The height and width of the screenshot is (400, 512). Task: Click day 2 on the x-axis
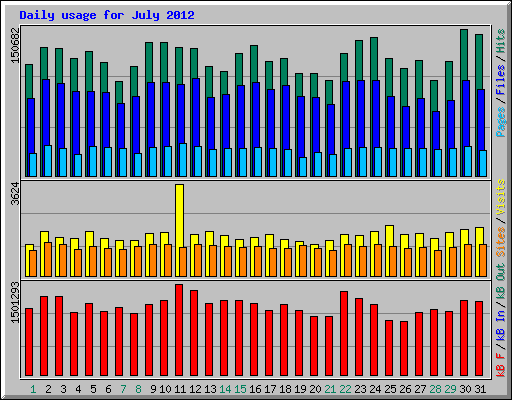click(48, 389)
